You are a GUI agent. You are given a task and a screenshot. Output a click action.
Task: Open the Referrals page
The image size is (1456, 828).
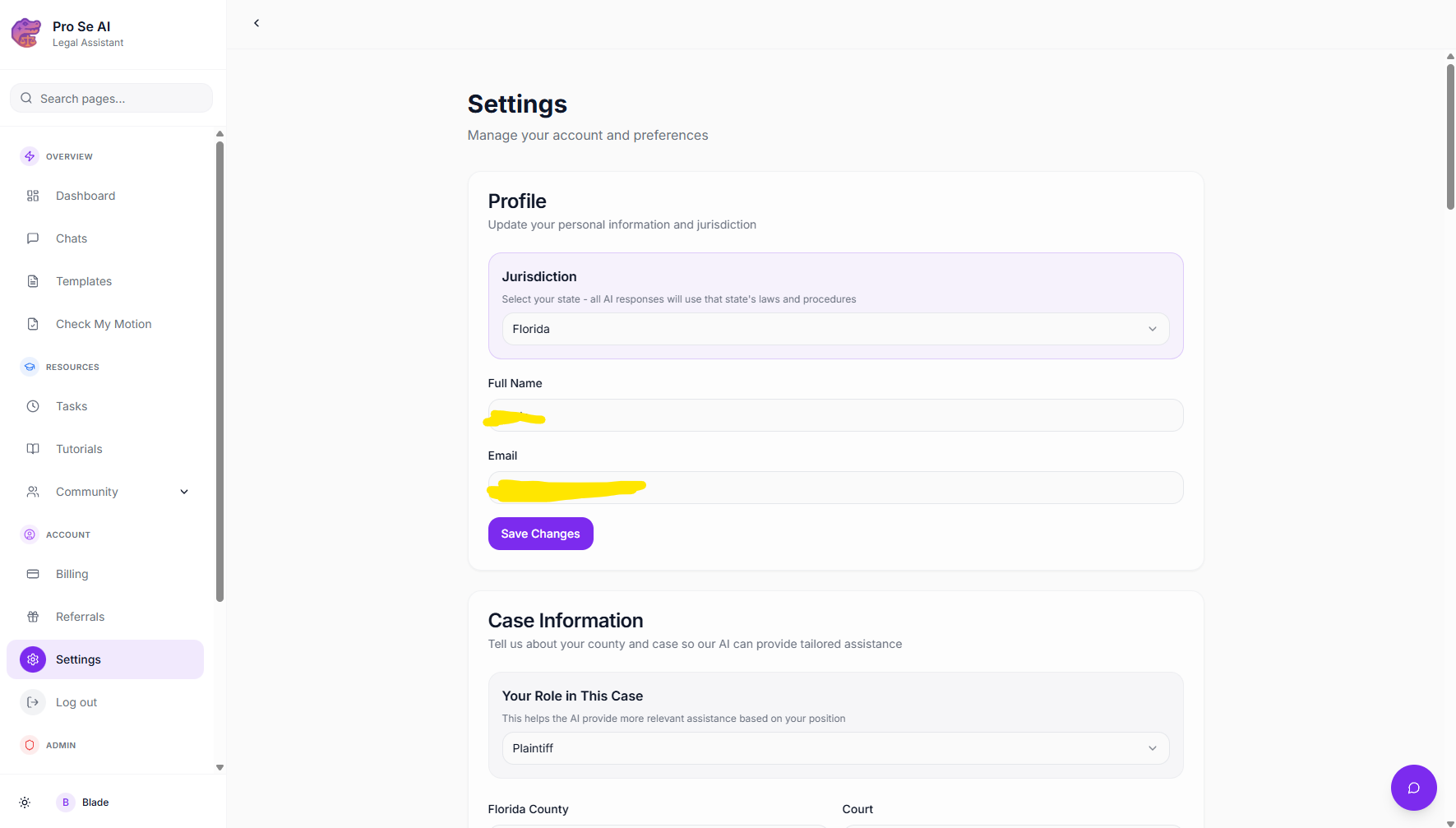80,616
